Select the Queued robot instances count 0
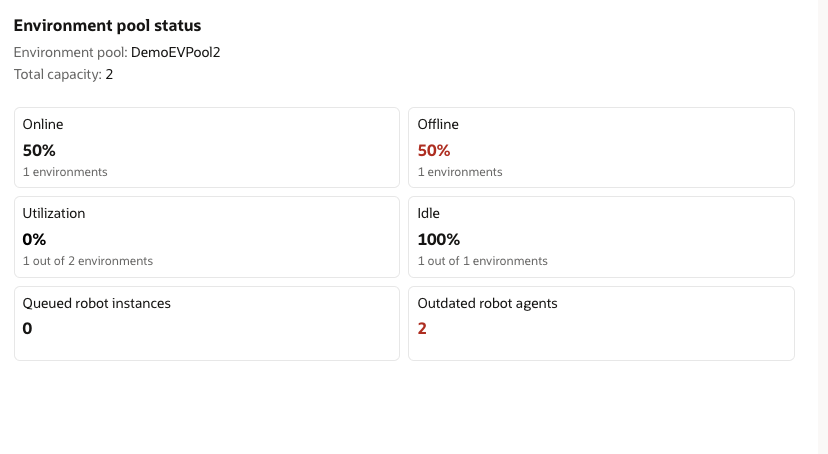The height and width of the screenshot is (454, 828). tap(28, 328)
